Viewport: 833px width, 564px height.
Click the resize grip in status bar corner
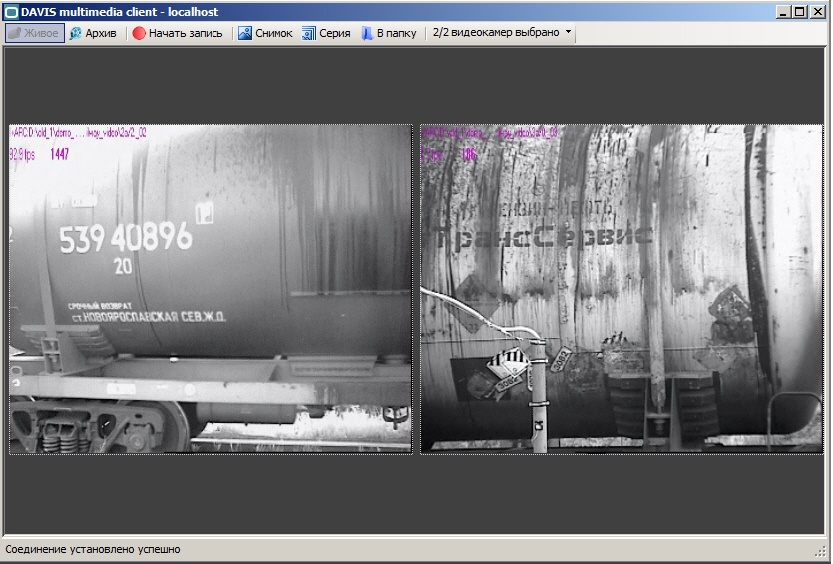click(820, 552)
